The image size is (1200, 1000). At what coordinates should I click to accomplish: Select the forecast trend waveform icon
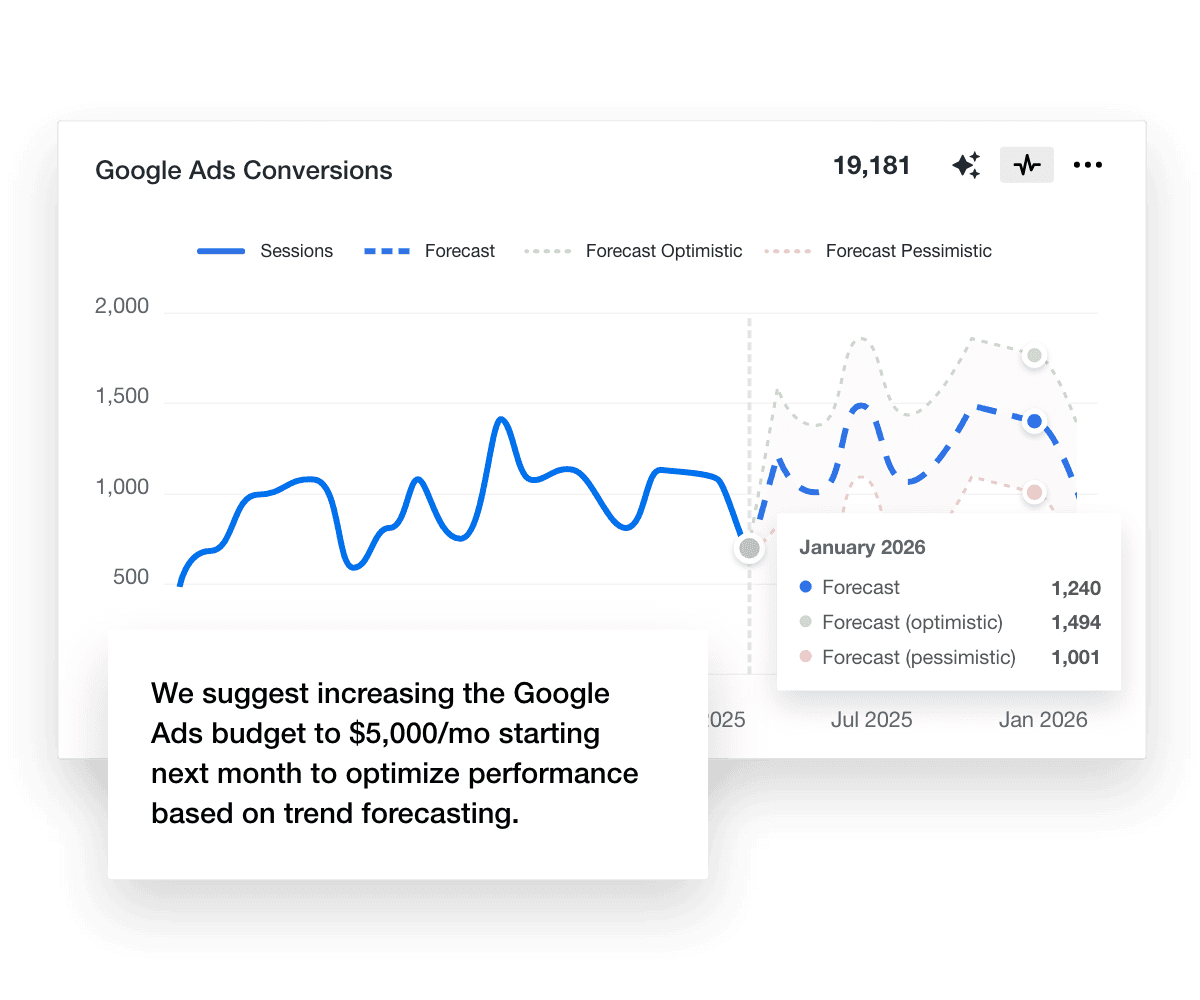coord(1027,165)
